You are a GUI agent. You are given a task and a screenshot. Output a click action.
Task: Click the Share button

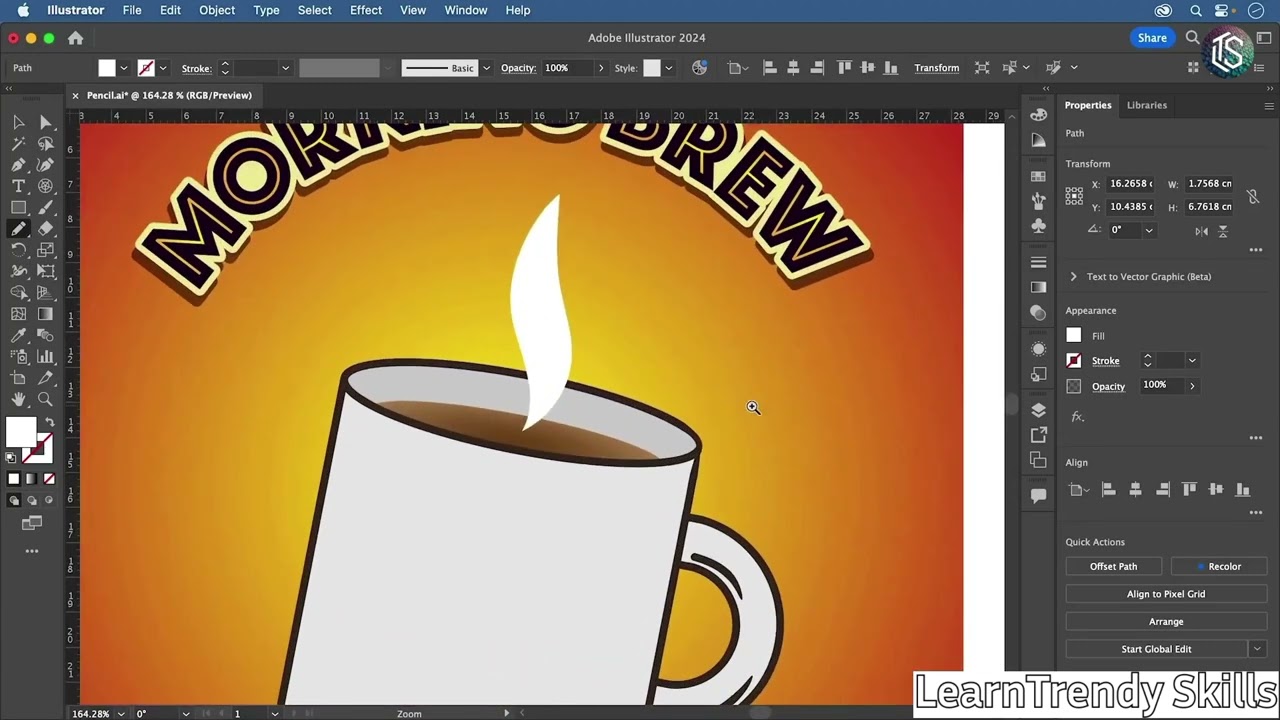(1152, 38)
